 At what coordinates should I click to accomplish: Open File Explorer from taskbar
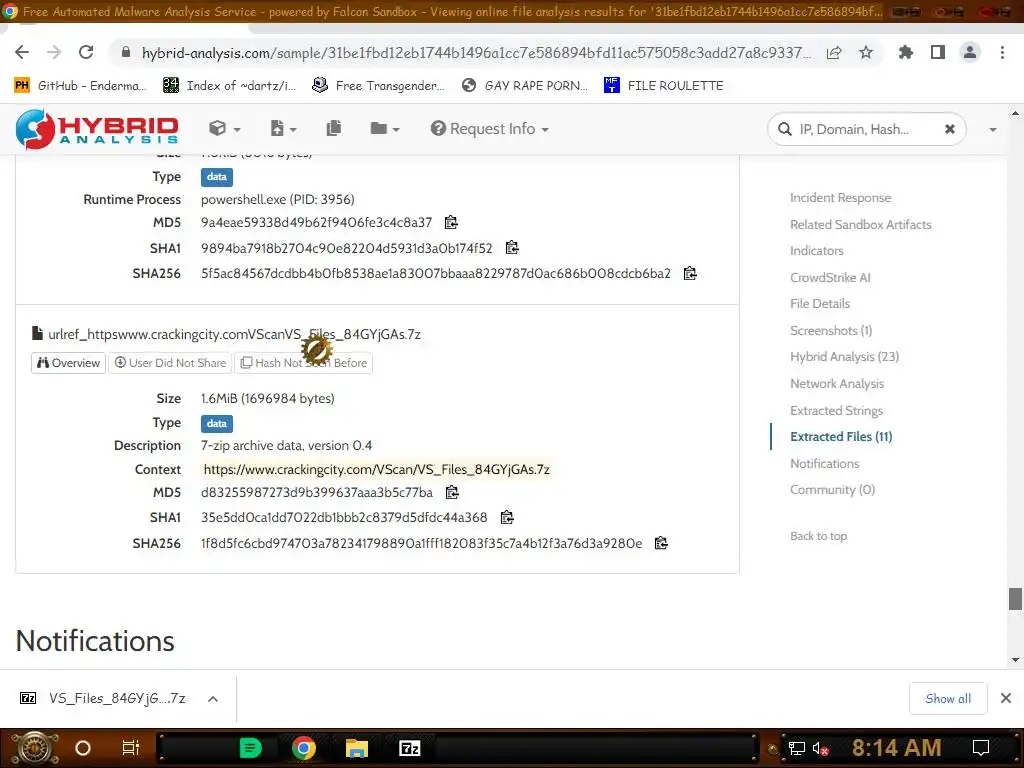[x=357, y=748]
